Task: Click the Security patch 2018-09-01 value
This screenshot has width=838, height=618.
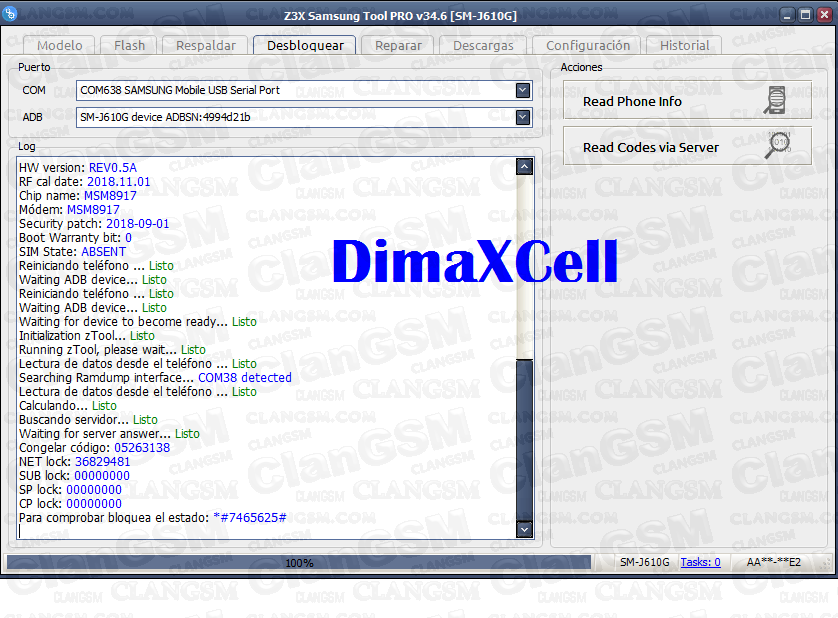Action: pyautogui.click(x=137, y=223)
